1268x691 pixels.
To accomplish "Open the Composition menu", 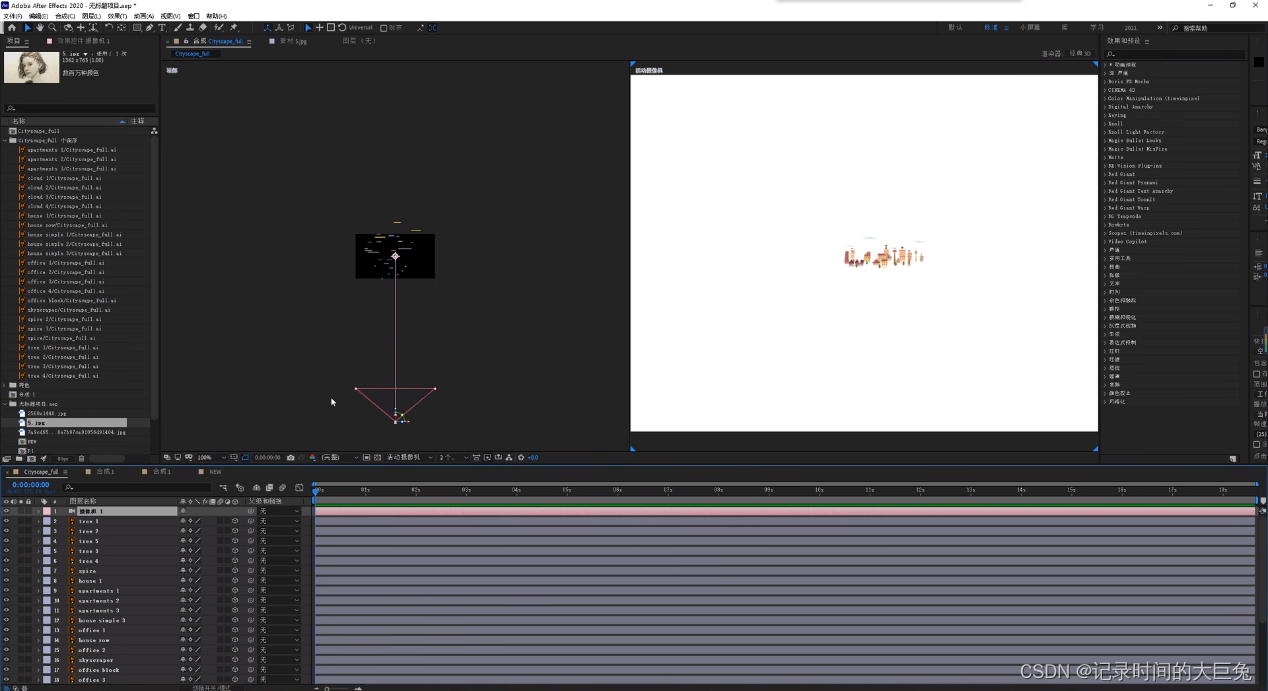I will click(x=64, y=16).
